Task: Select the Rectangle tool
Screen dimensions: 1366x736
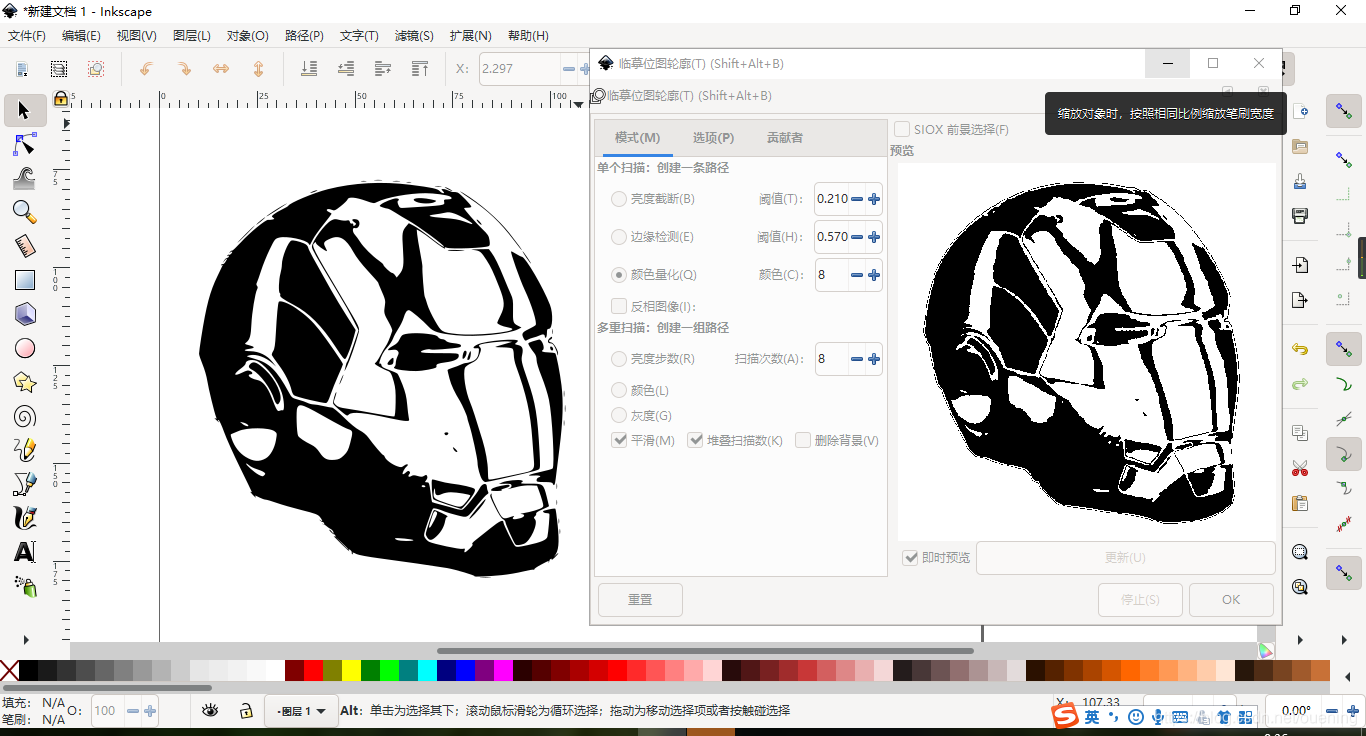Action: 25,280
